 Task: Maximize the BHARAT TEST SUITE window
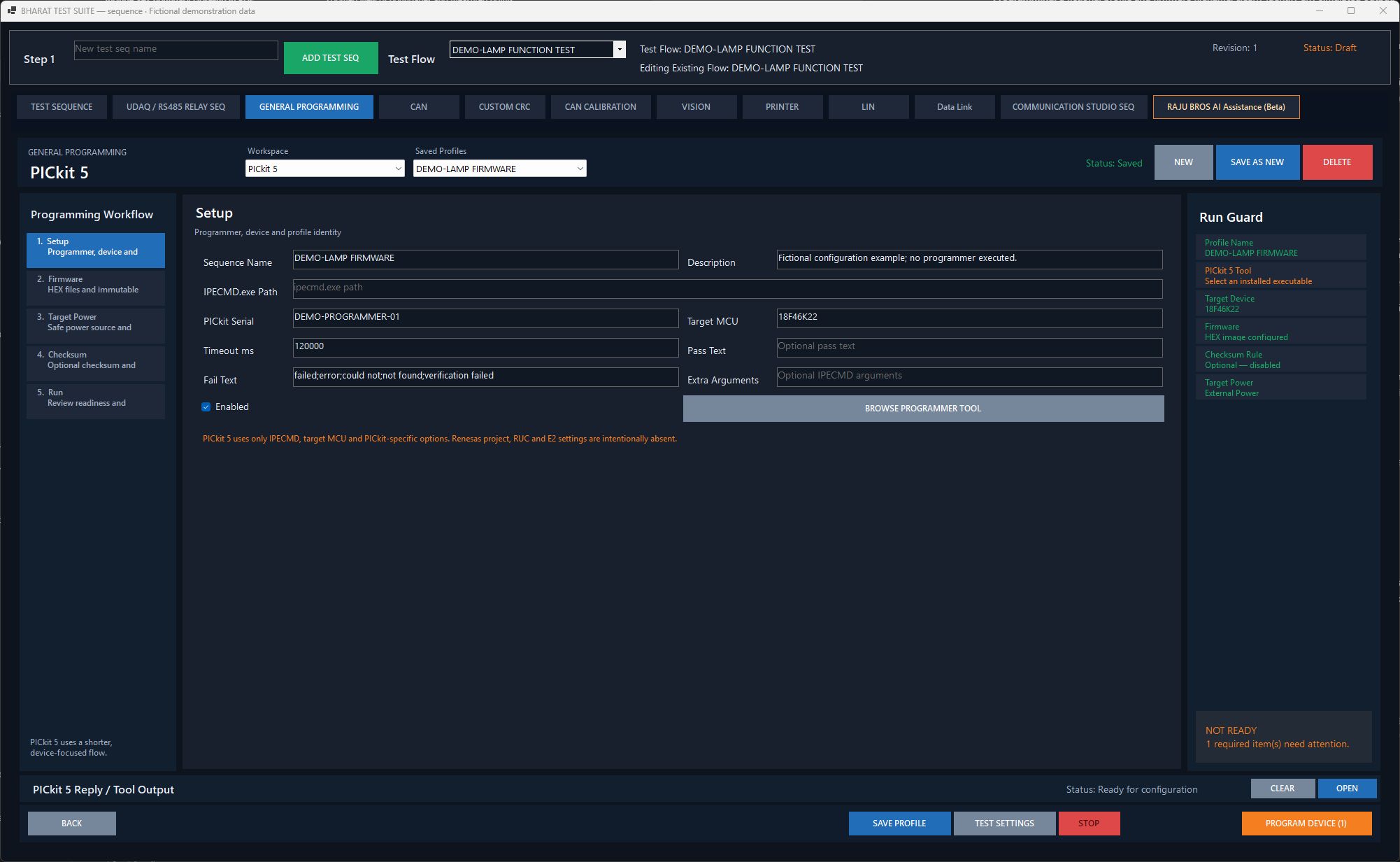pyautogui.click(x=1351, y=10)
